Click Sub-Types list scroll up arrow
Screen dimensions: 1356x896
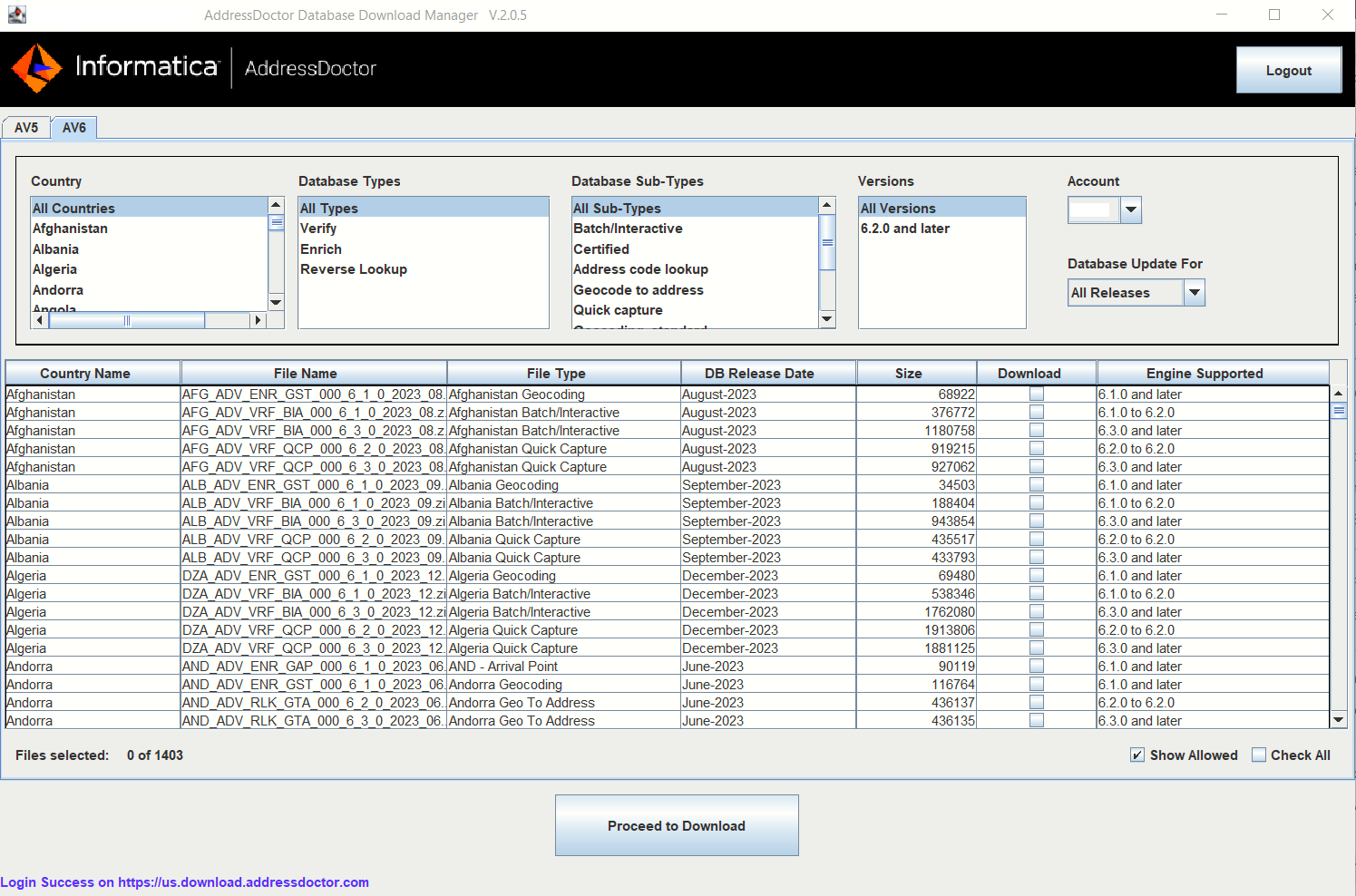point(827,205)
